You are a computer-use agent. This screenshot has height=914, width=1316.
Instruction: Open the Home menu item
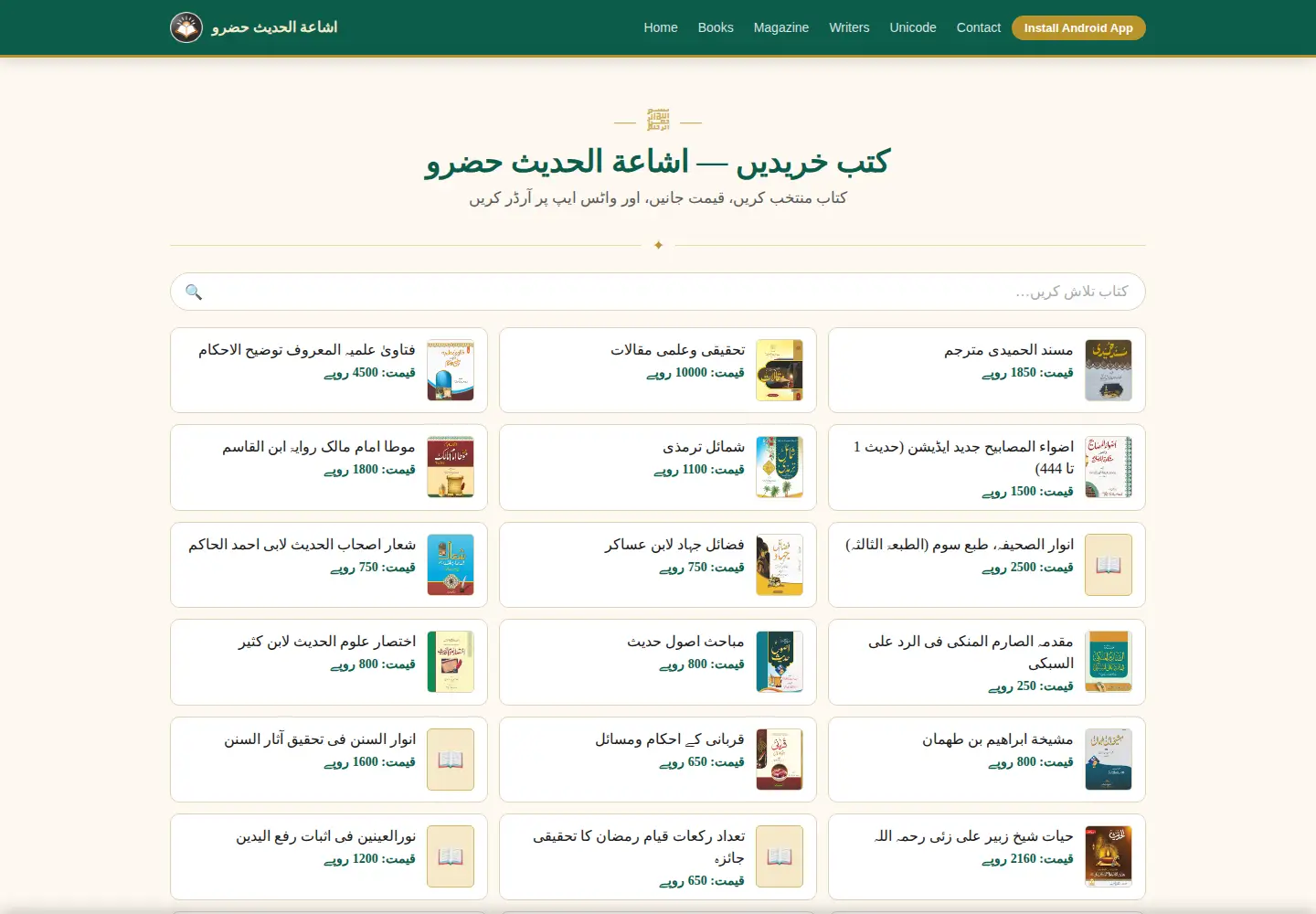coord(661,27)
